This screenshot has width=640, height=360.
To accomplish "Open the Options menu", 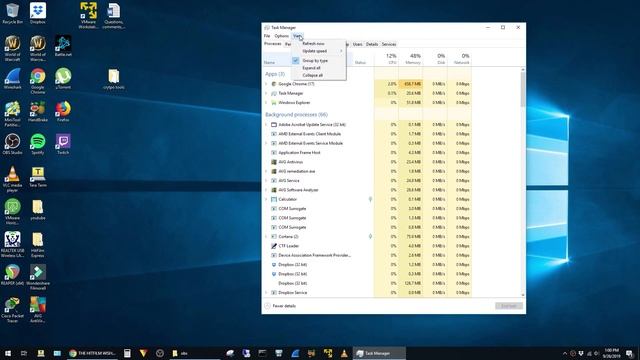I will [x=281, y=36].
